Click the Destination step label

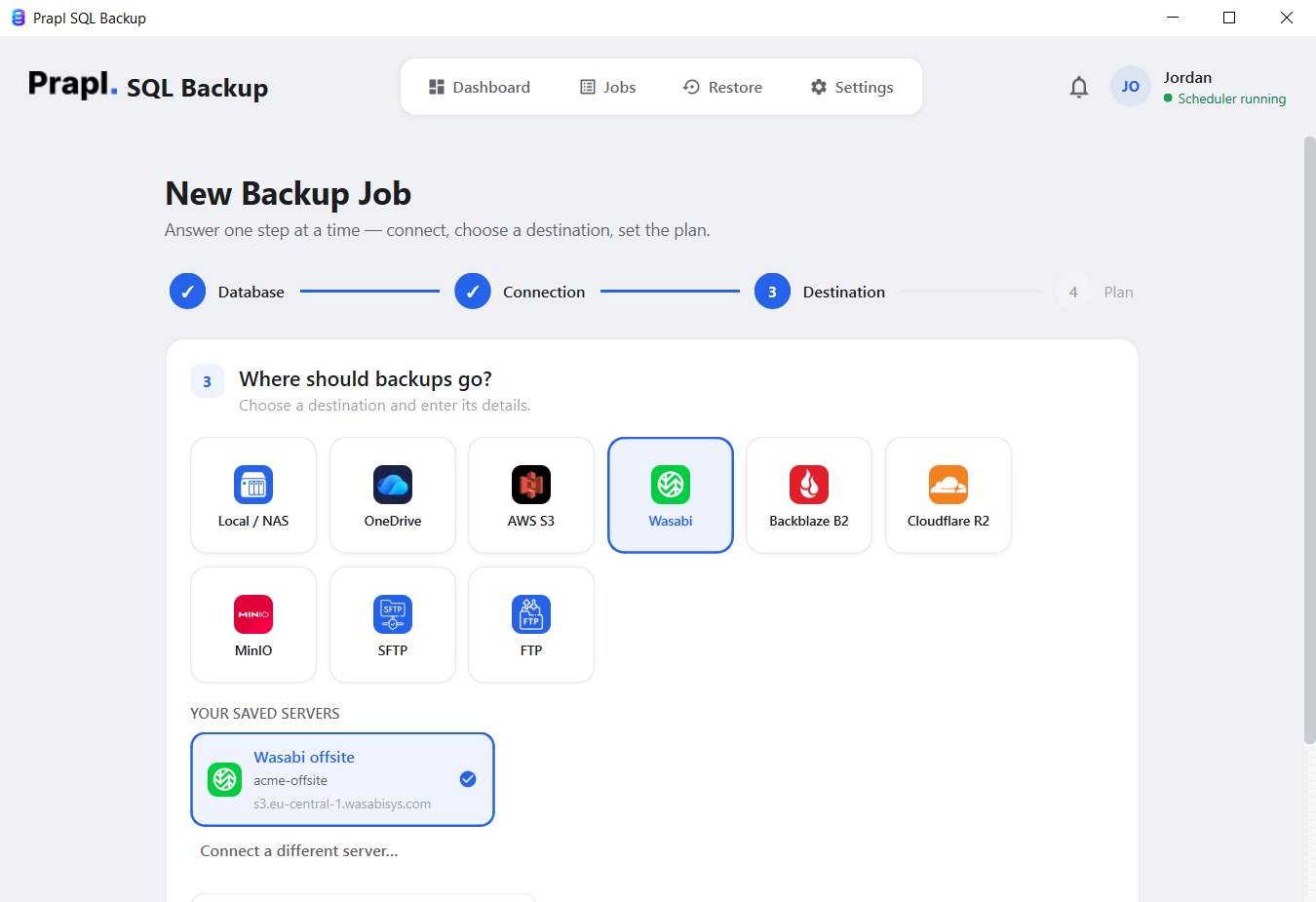844,292
